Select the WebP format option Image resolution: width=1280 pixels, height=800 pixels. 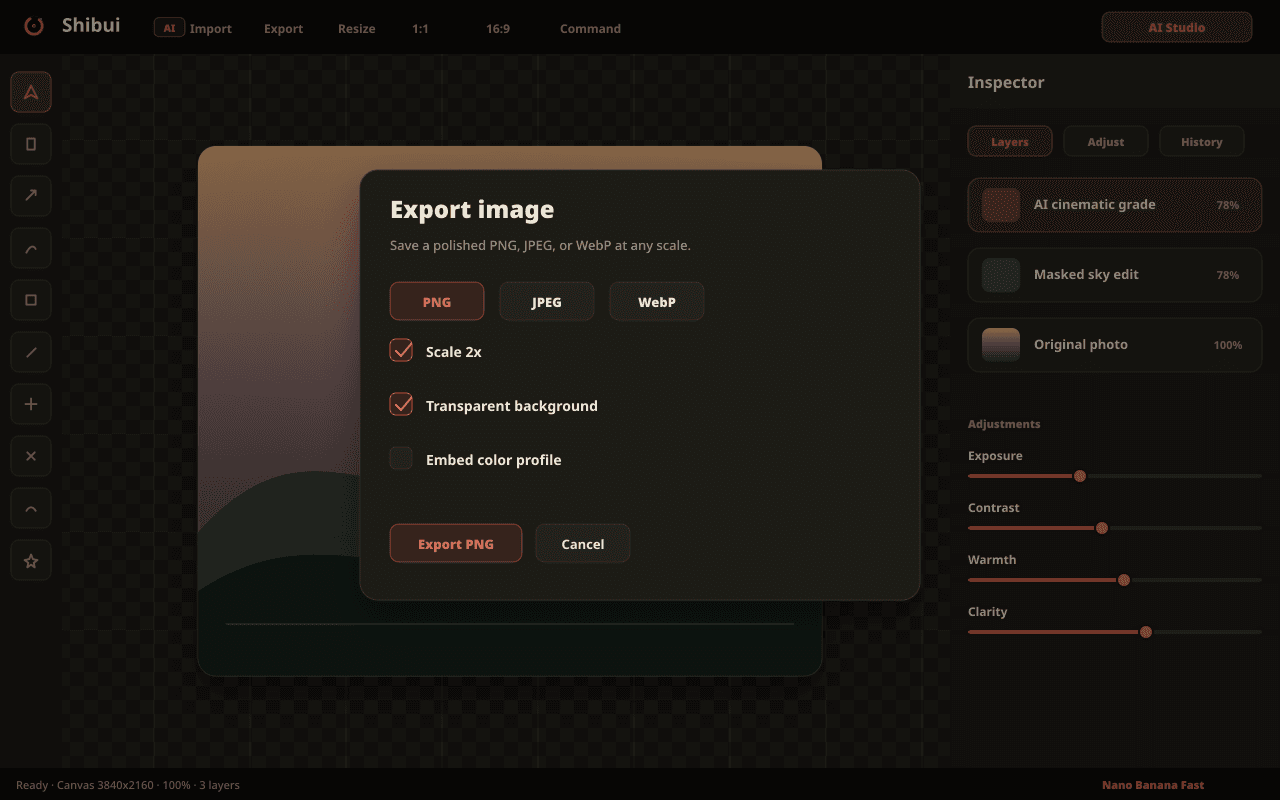[x=657, y=301]
